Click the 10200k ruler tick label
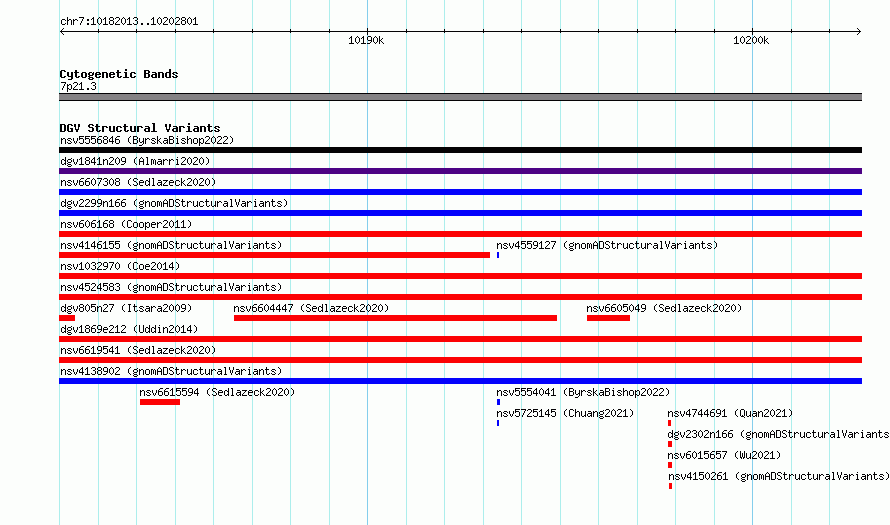Screen dimensions: 890x525 (x=751, y=40)
